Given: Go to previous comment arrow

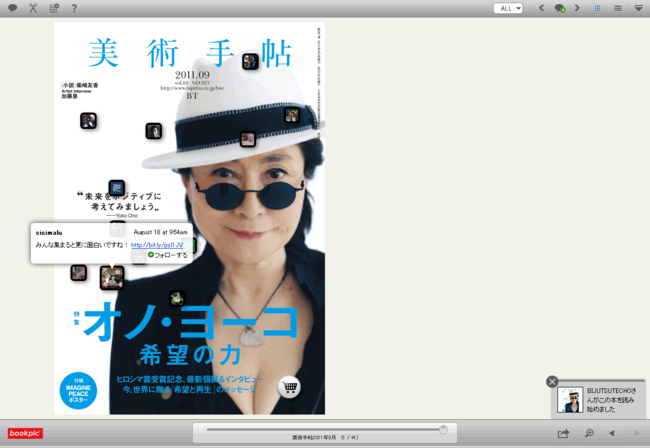Looking at the screenshot, I should pos(541,8).
